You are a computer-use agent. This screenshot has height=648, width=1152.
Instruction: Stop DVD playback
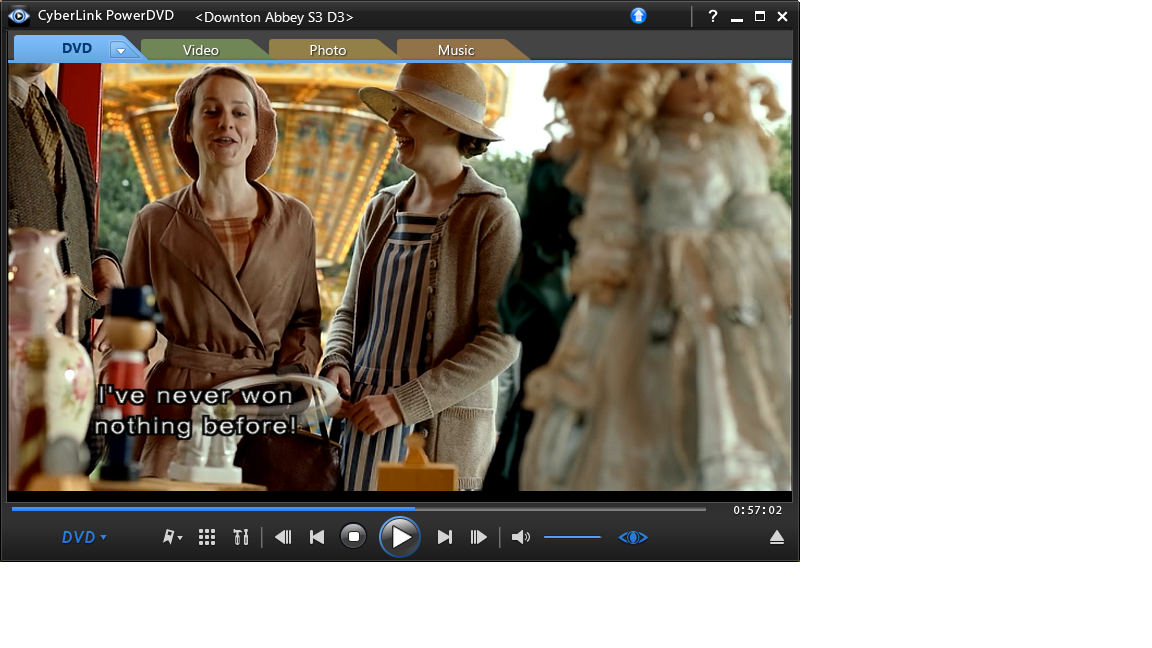(353, 537)
